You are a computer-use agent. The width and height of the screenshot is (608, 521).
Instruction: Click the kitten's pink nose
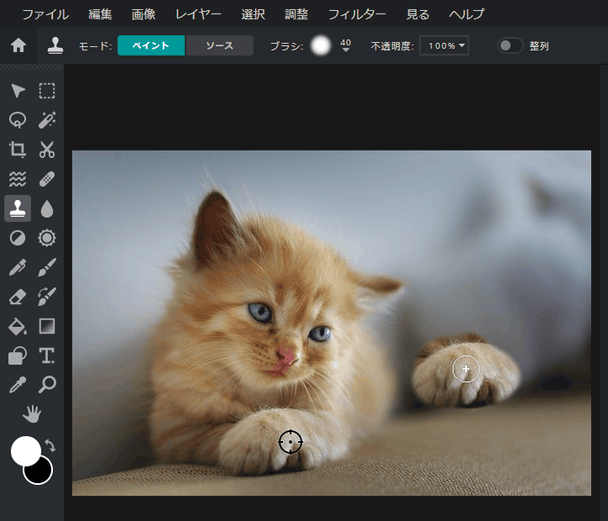coord(286,357)
